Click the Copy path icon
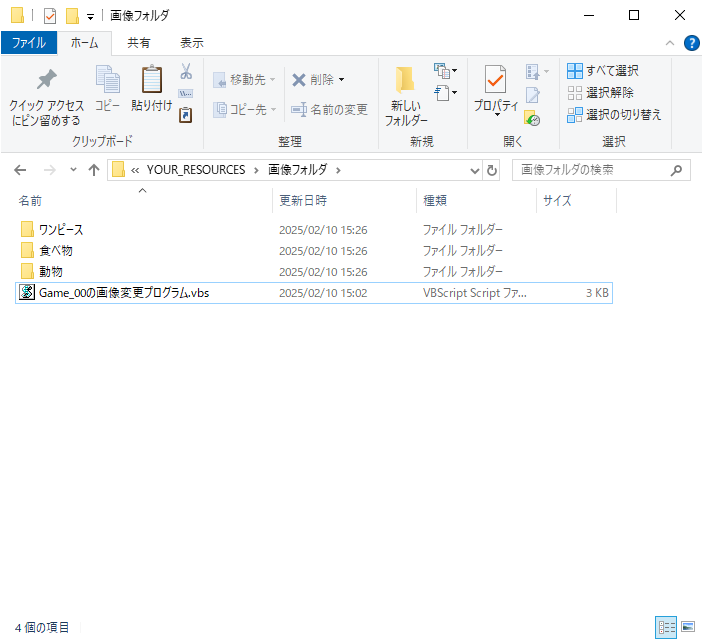702x639 pixels. pyautogui.click(x=185, y=94)
